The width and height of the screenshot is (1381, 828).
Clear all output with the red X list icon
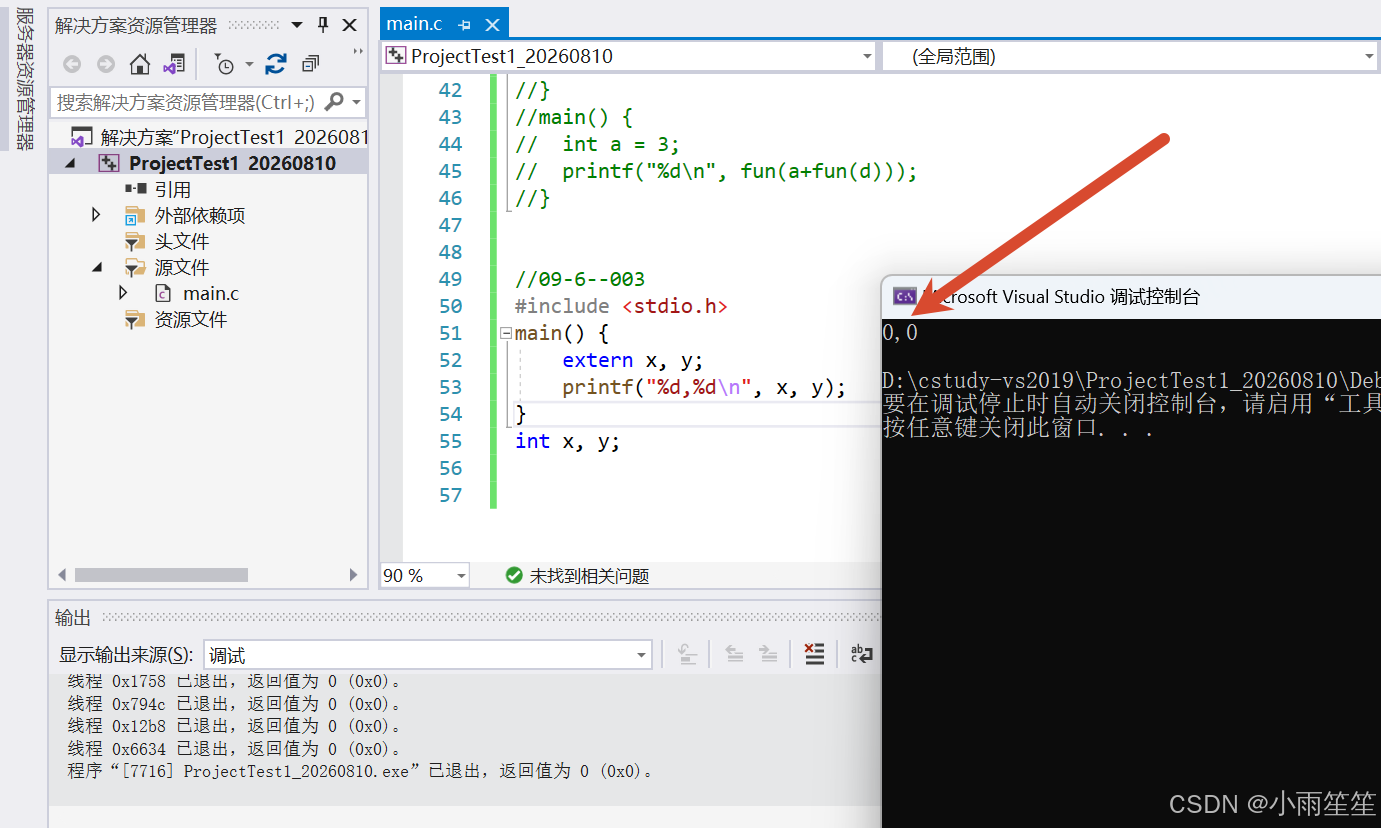point(815,654)
